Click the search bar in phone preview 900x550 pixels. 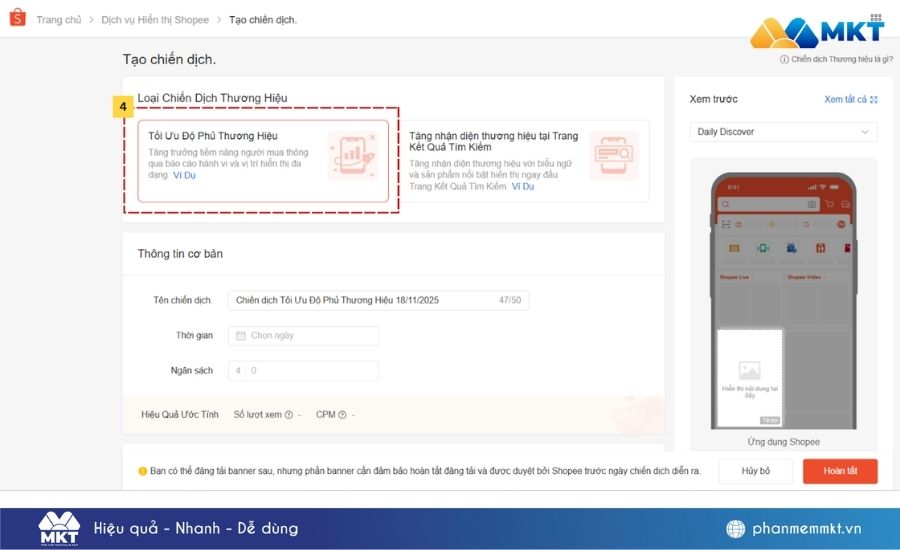[769, 204]
